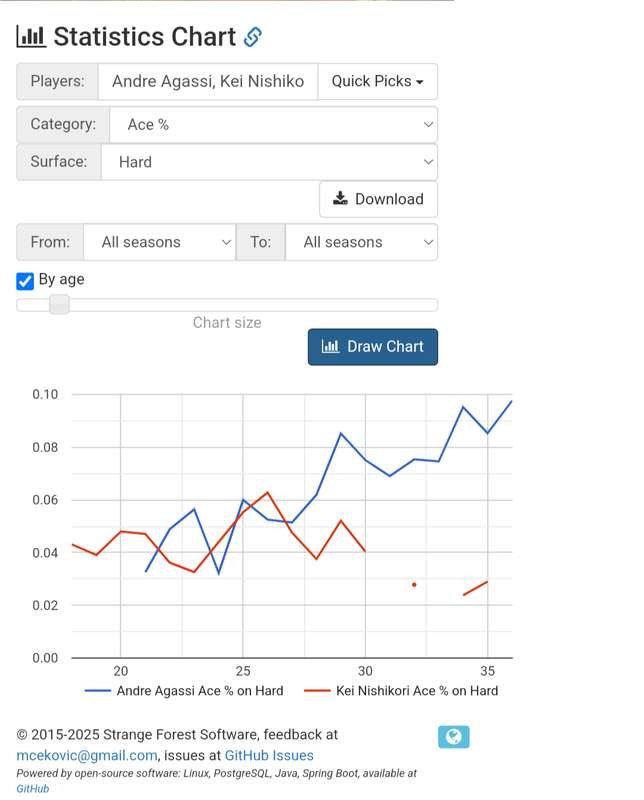Viewport: 644px width, 800px height.
Task: Open the Surface dropdown showing Hard
Action: click(269, 162)
